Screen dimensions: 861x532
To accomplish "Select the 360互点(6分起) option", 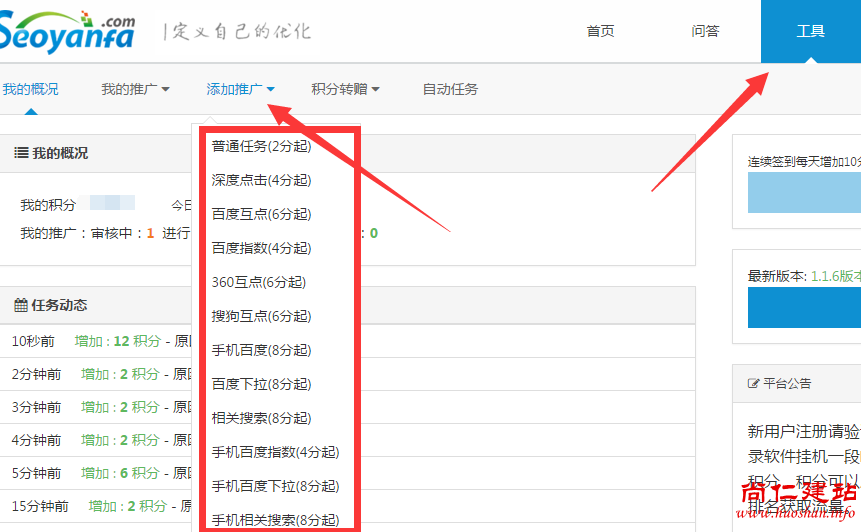I will 258,283.
